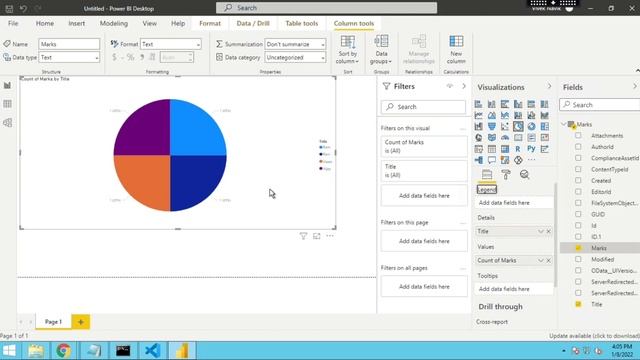
Task: Open the Format paint roller pane
Action: (x=506, y=175)
